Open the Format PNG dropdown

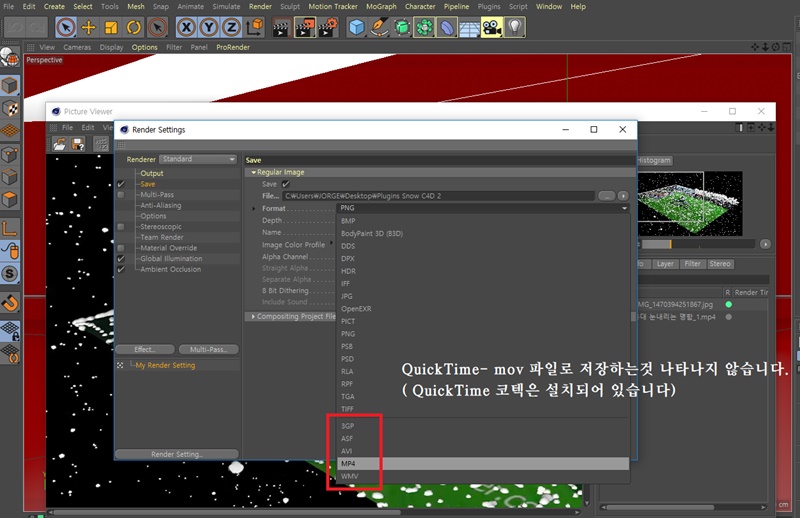(x=483, y=208)
